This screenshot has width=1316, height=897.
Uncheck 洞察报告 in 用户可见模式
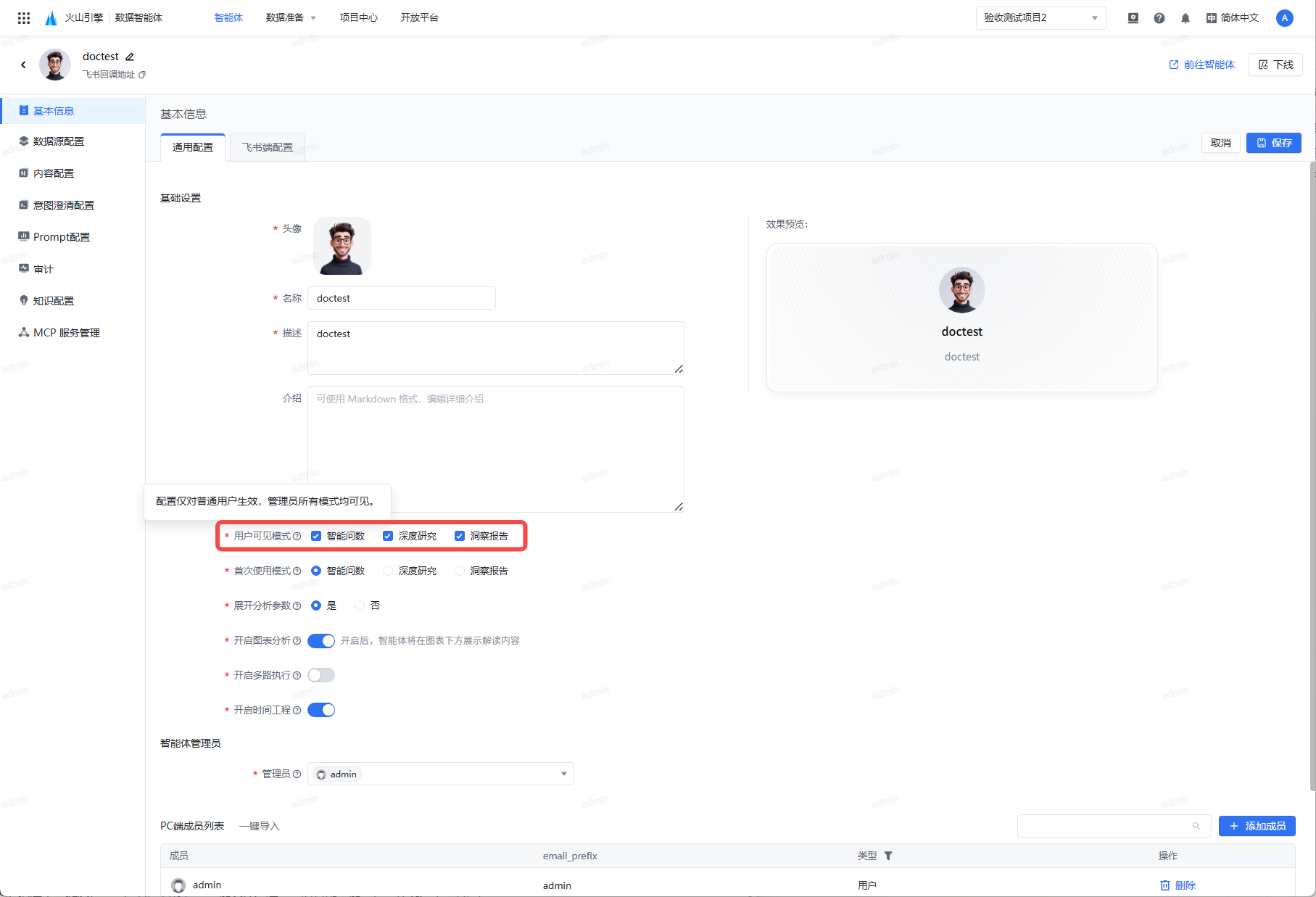click(460, 536)
